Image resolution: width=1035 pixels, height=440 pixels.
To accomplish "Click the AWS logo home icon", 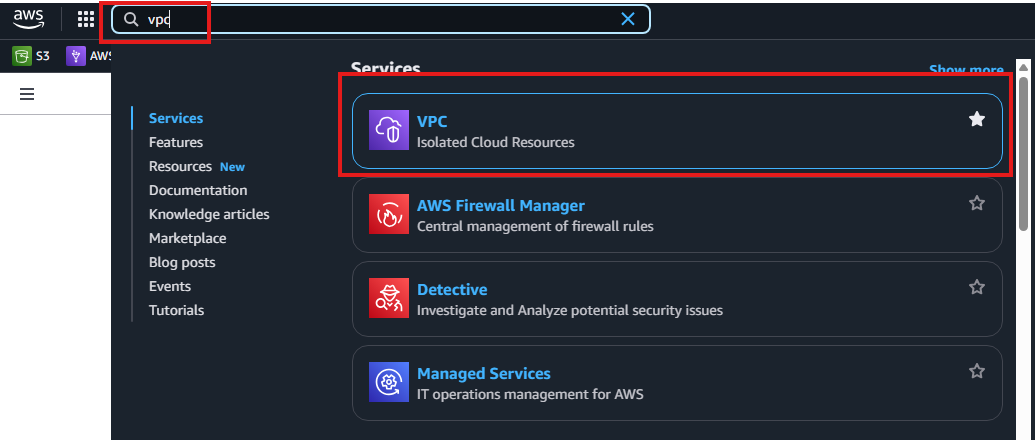I will tap(28, 18).
